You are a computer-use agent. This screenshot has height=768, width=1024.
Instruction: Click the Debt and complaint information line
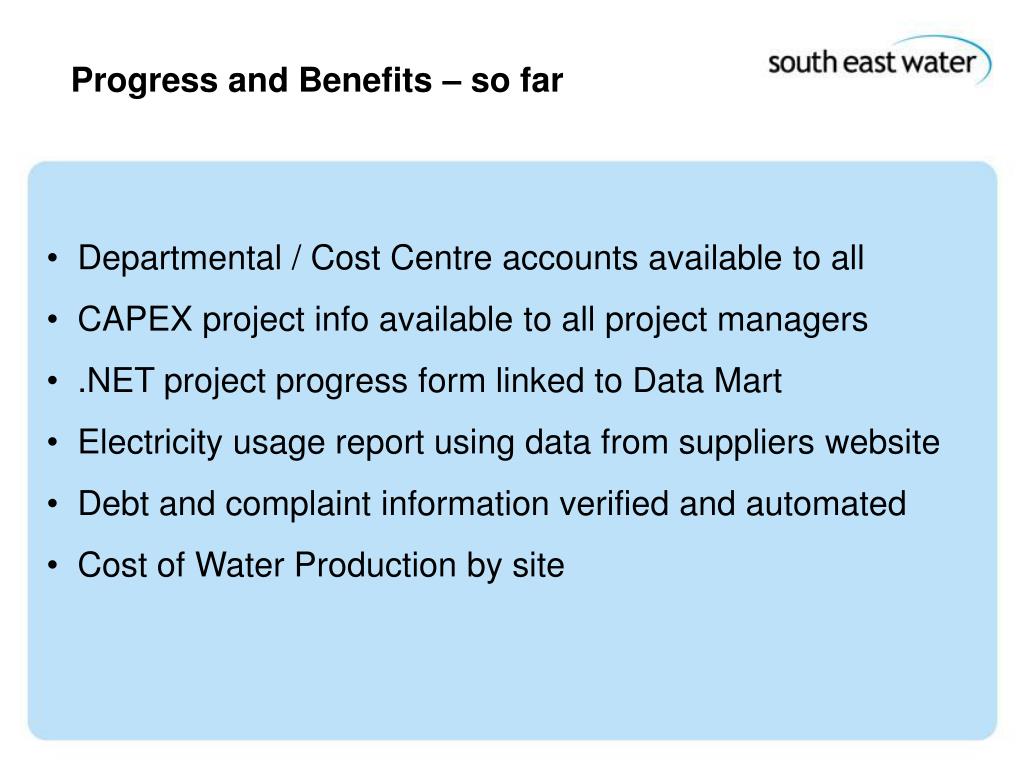(492, 504)
